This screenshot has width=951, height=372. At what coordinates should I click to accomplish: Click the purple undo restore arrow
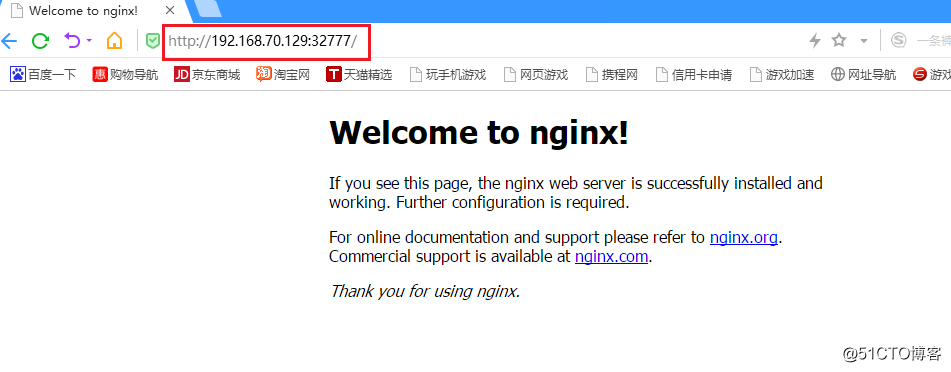tap(72, 41)
